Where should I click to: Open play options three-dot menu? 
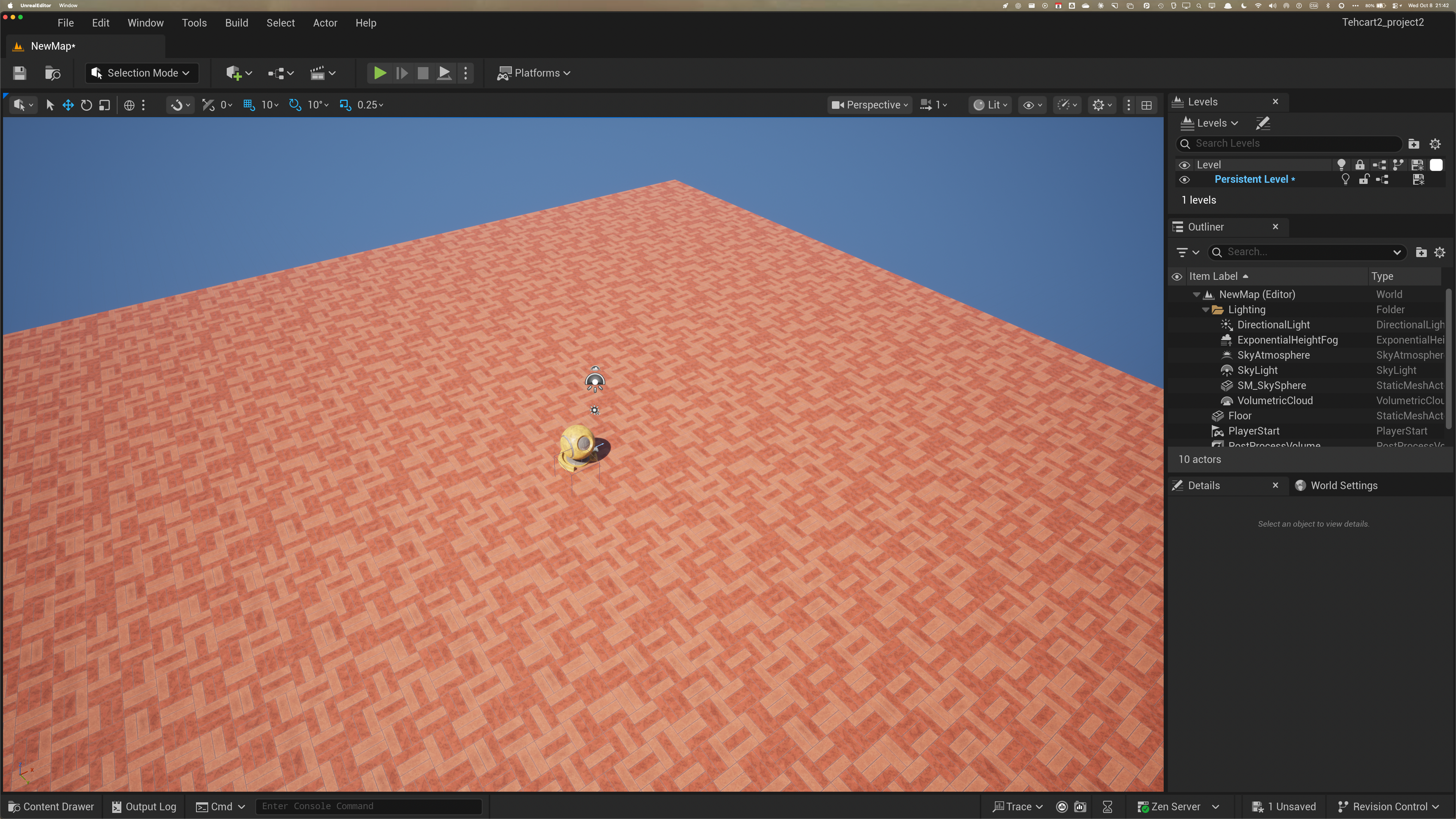[x=466, y=73]
